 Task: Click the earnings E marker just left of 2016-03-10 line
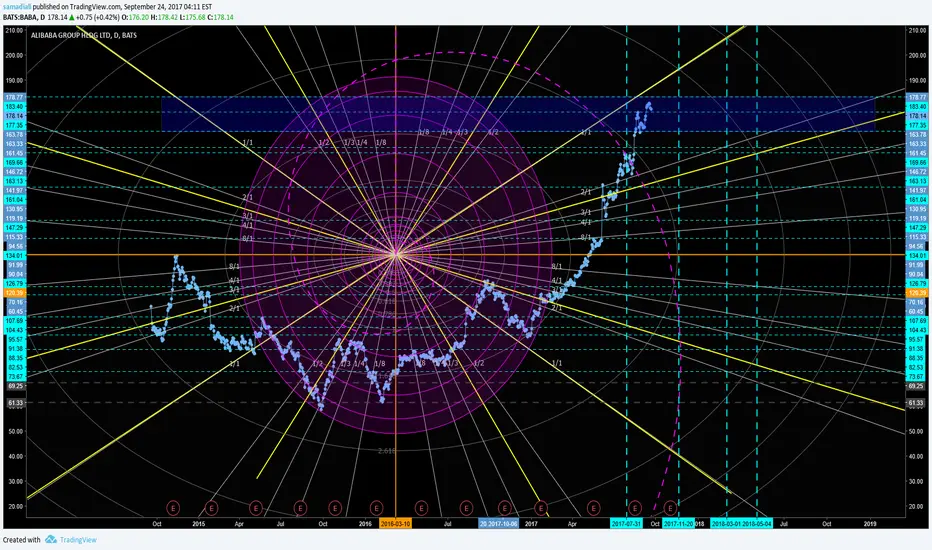[376, 508]
